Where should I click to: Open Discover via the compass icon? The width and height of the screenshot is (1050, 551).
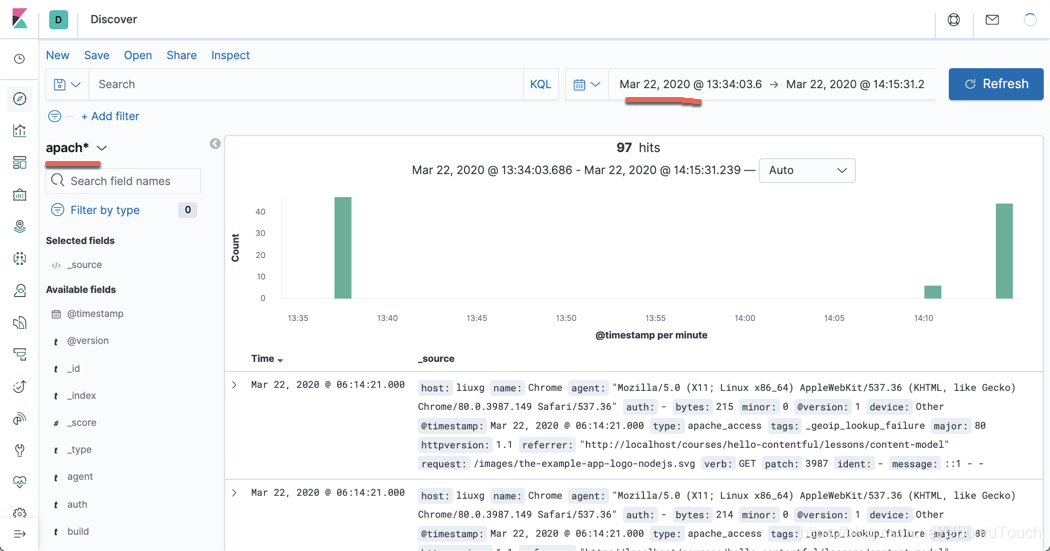point(19,98)
